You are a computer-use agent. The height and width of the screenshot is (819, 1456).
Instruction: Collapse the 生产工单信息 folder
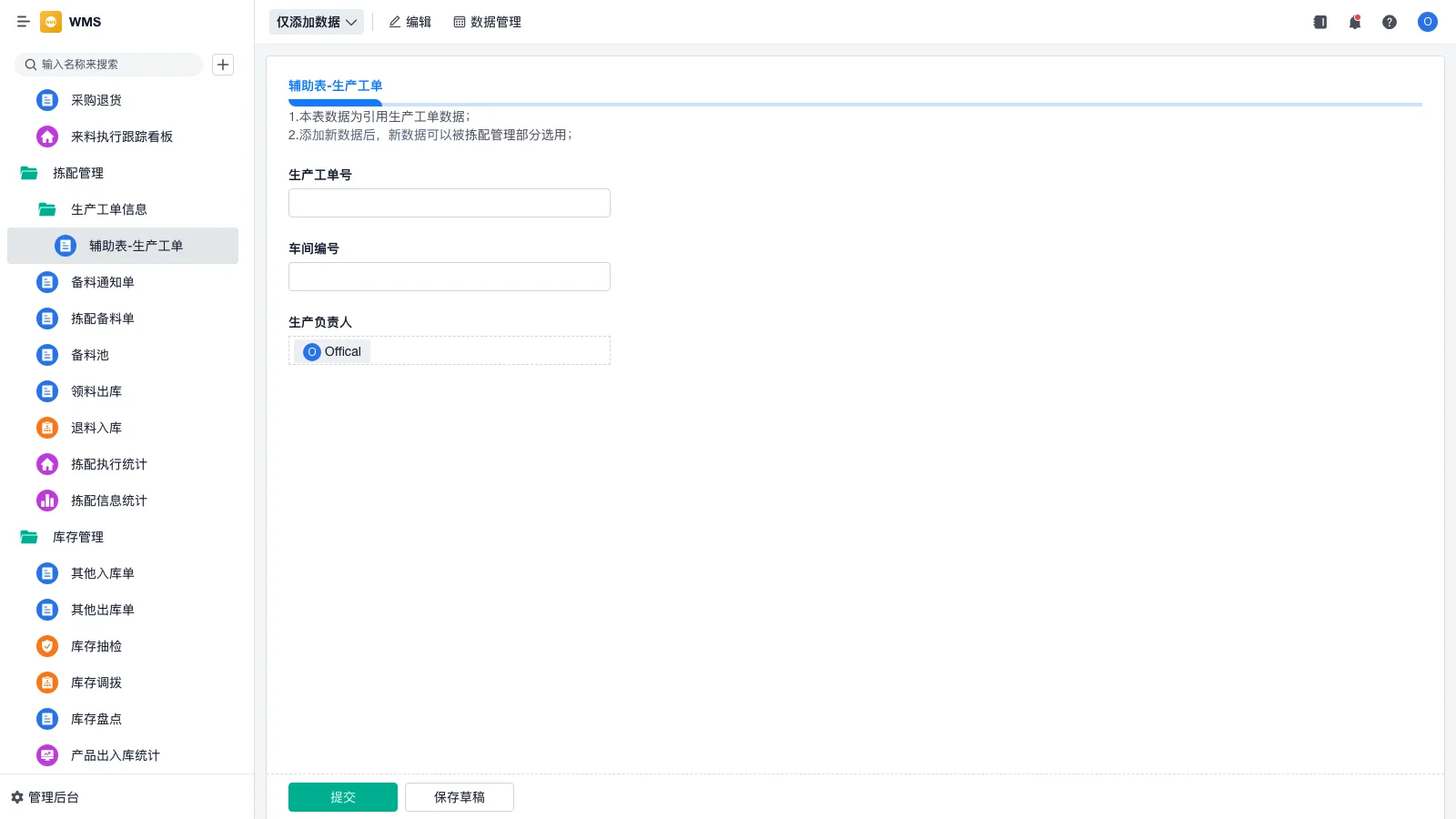47,209
